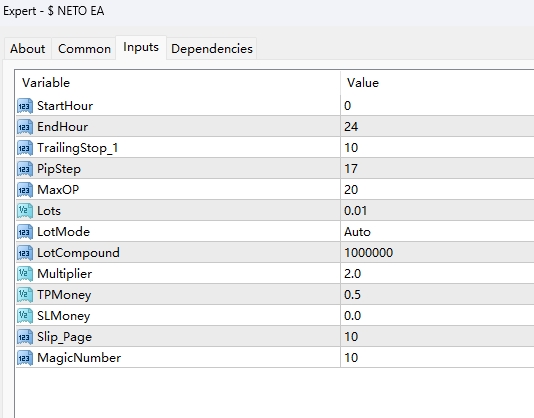The height and width of the screenshot is (418, 534).
Task: Click the PipStep integer type icon
Action: pyautogui.click(x=25, y=169)
